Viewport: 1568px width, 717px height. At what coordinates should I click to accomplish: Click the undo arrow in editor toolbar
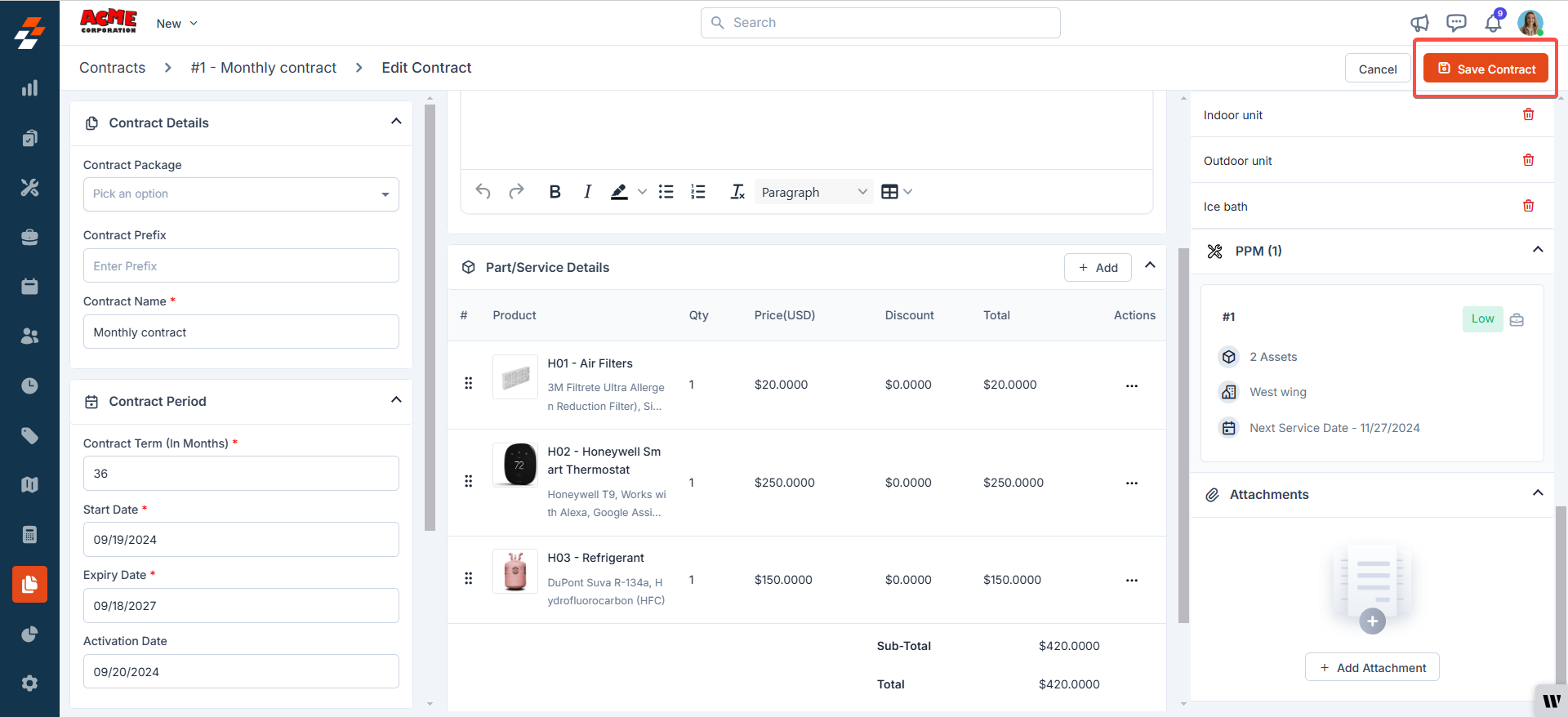click(483, 192)
